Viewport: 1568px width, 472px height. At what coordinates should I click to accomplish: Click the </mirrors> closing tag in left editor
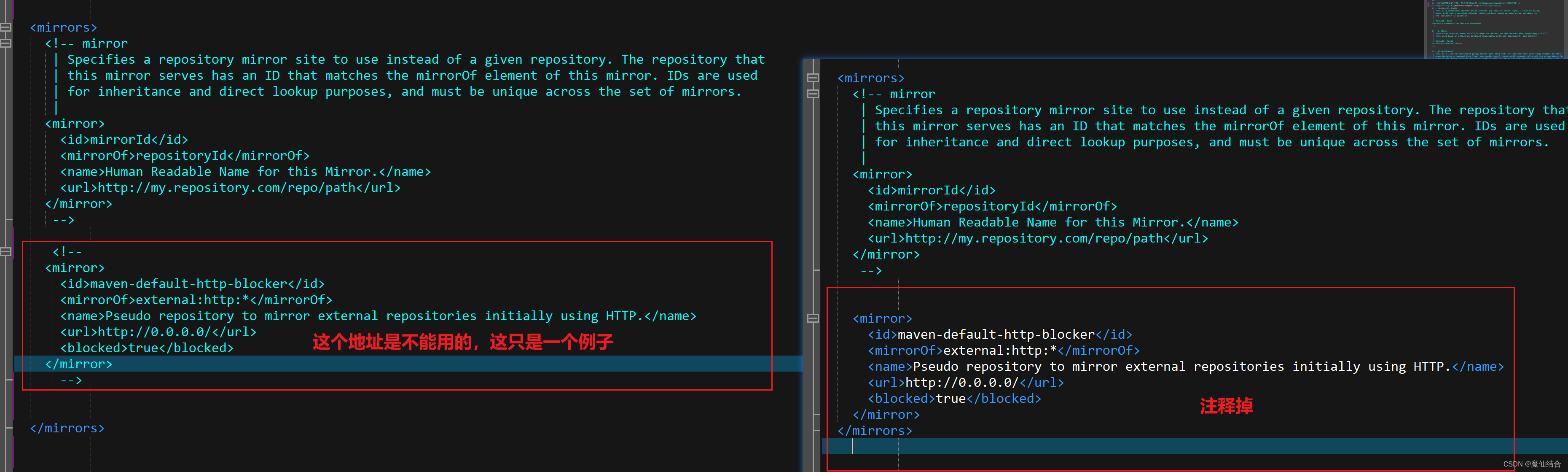coord(67,428)
